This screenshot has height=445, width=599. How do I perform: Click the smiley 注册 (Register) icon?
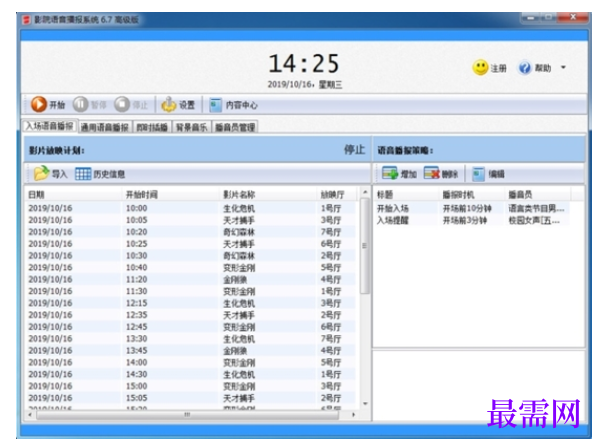point(480,68)
